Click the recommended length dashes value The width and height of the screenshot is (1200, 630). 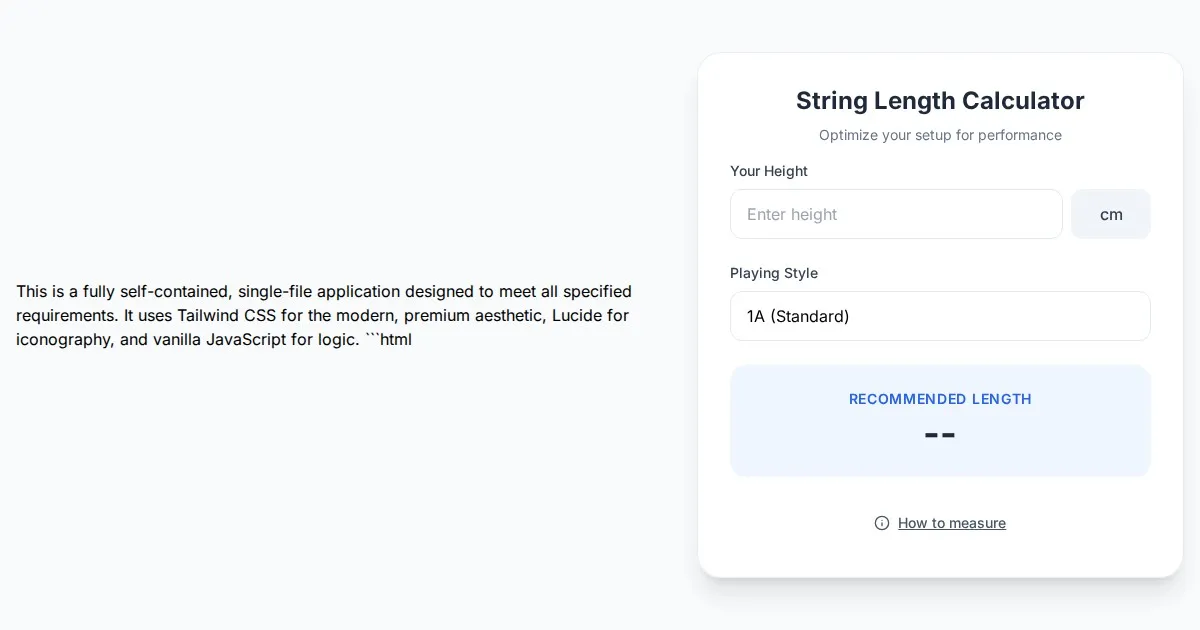pos(940,434)
